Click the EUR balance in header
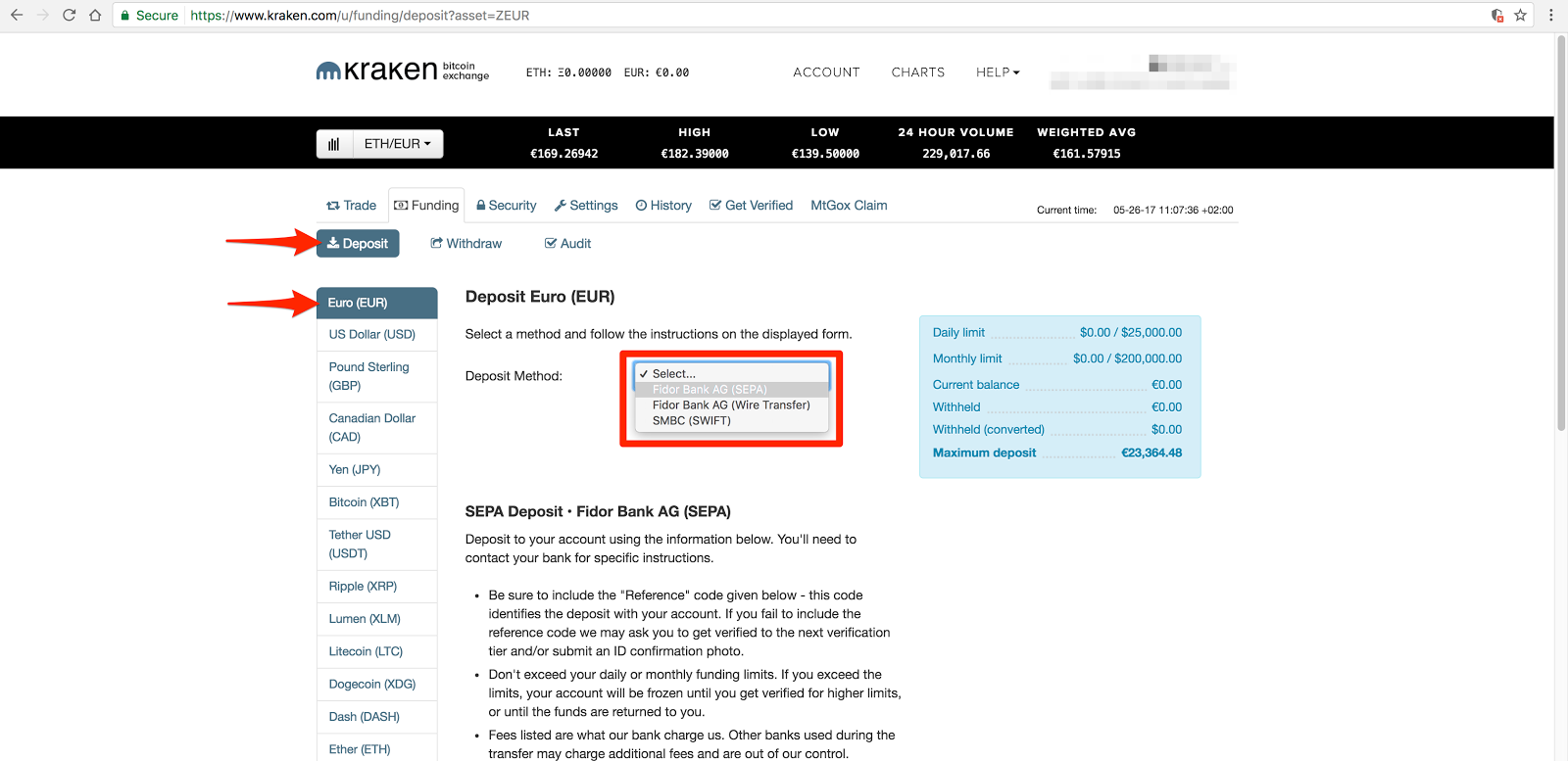 [x=657, y=72]
